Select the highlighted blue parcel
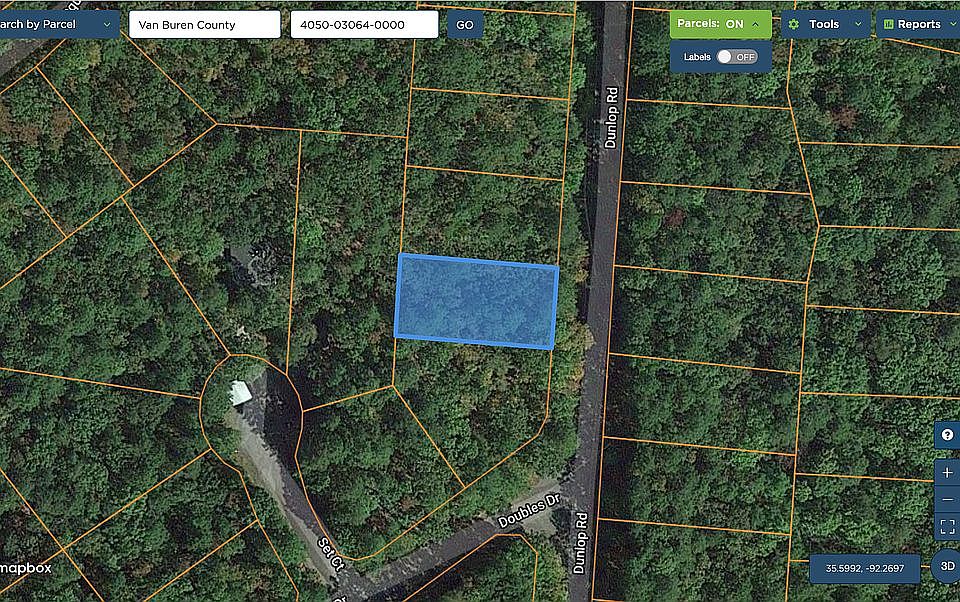Viewport: 960px width, 602px height. pos(476,301)
